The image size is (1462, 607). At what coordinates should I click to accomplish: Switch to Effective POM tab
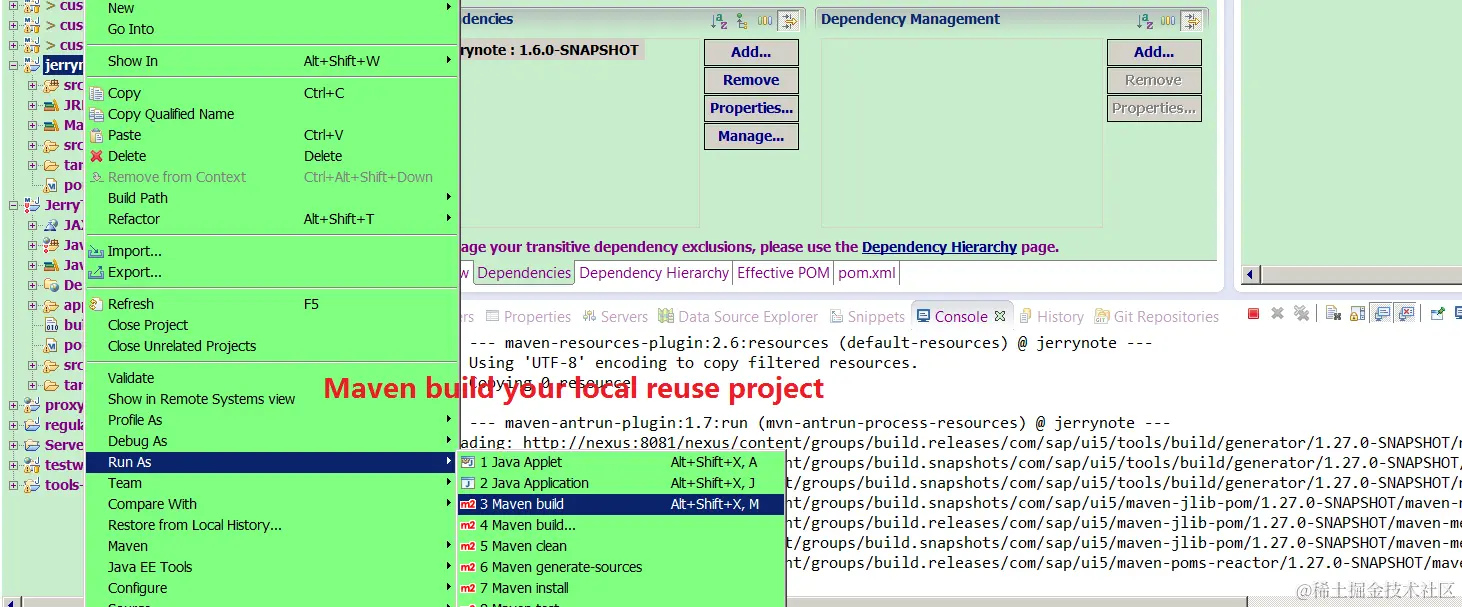[x=783, y=273]
